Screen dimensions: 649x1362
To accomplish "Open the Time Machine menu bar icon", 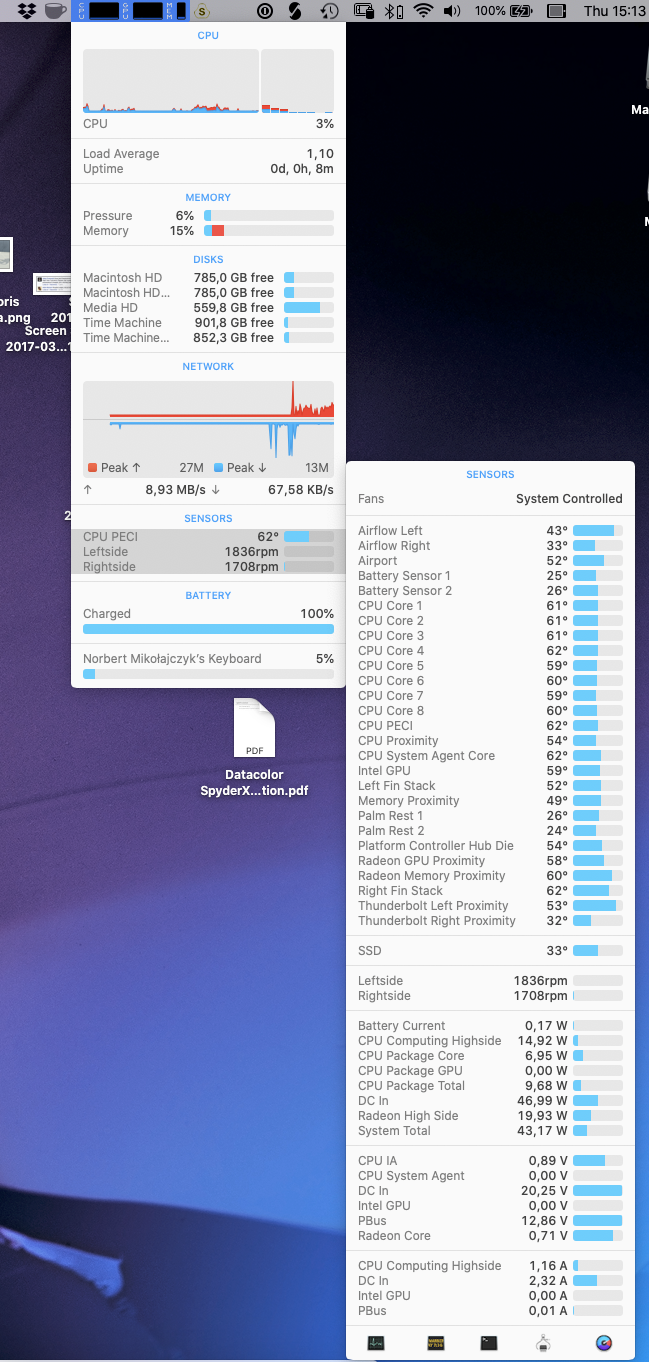I will [x=329, y=11].
